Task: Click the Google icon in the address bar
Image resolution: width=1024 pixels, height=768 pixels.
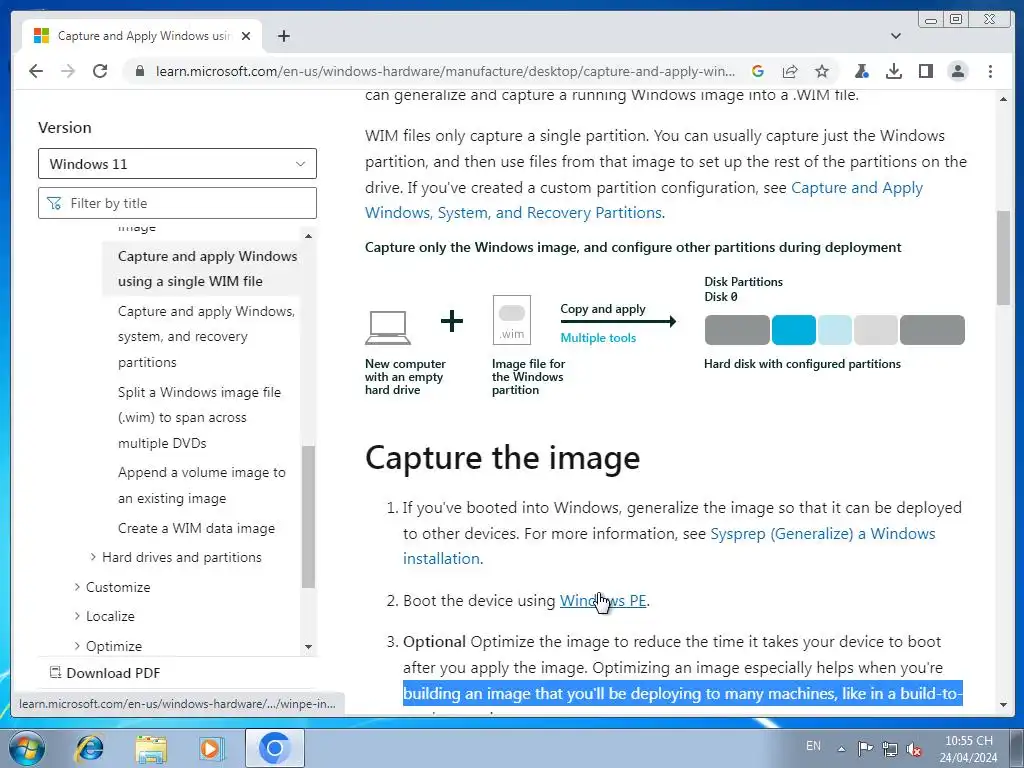Action: point(758,71)
